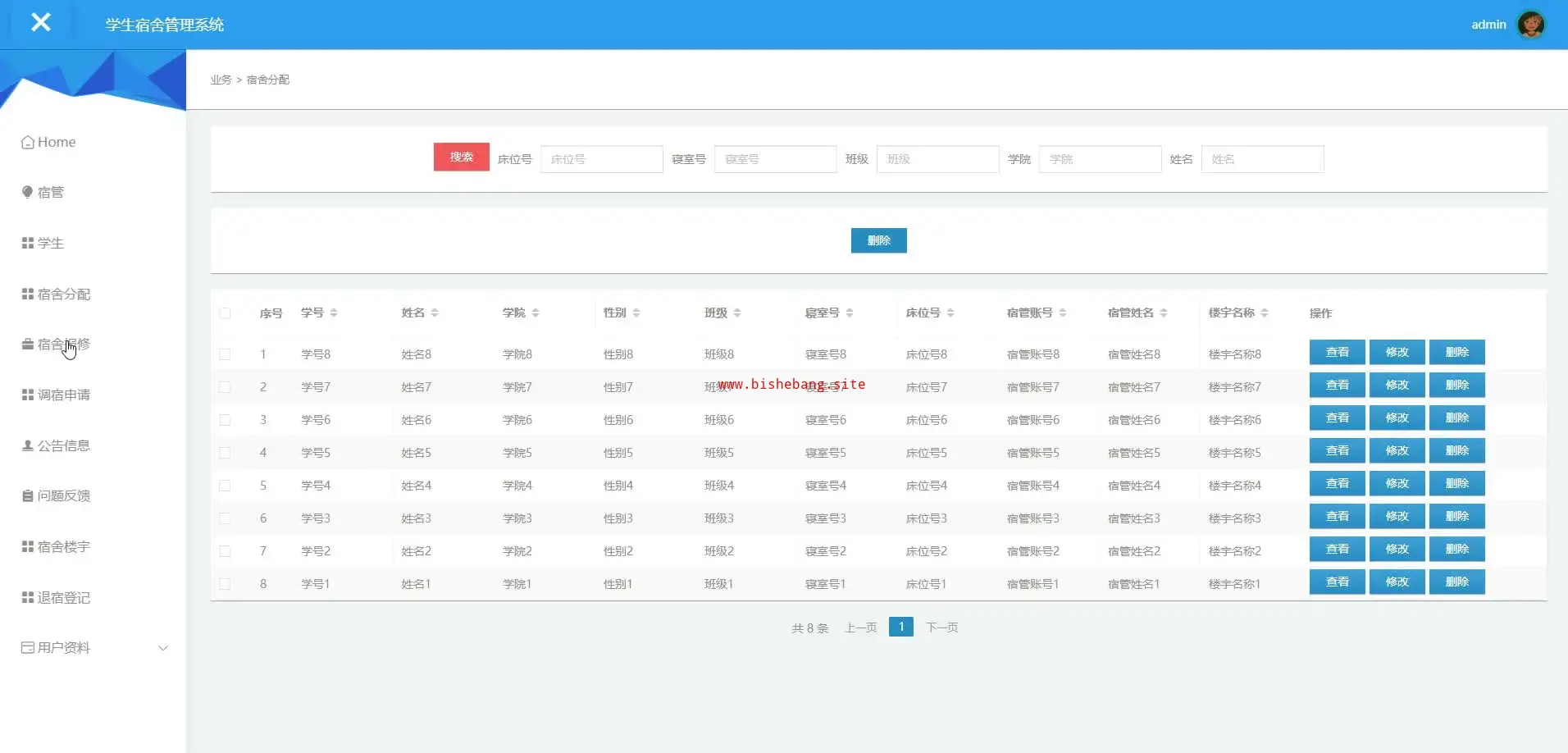Toggle the select-all checkbox in table header
Image resolution: width=1568 pixels, height=753 pixels.
[x=225, y=313]
